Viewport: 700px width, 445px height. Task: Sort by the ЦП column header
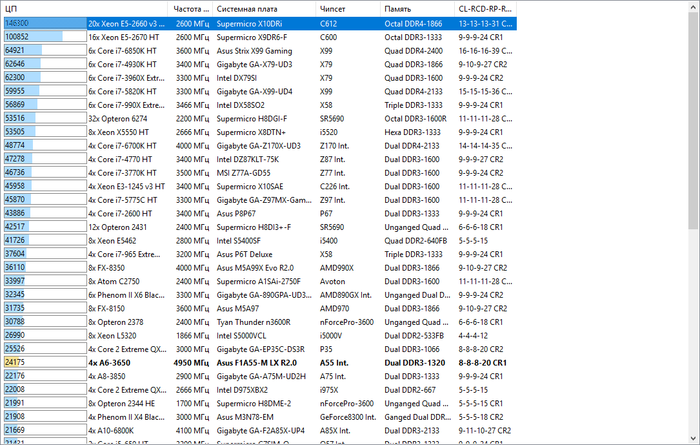[x=85, y=9]
